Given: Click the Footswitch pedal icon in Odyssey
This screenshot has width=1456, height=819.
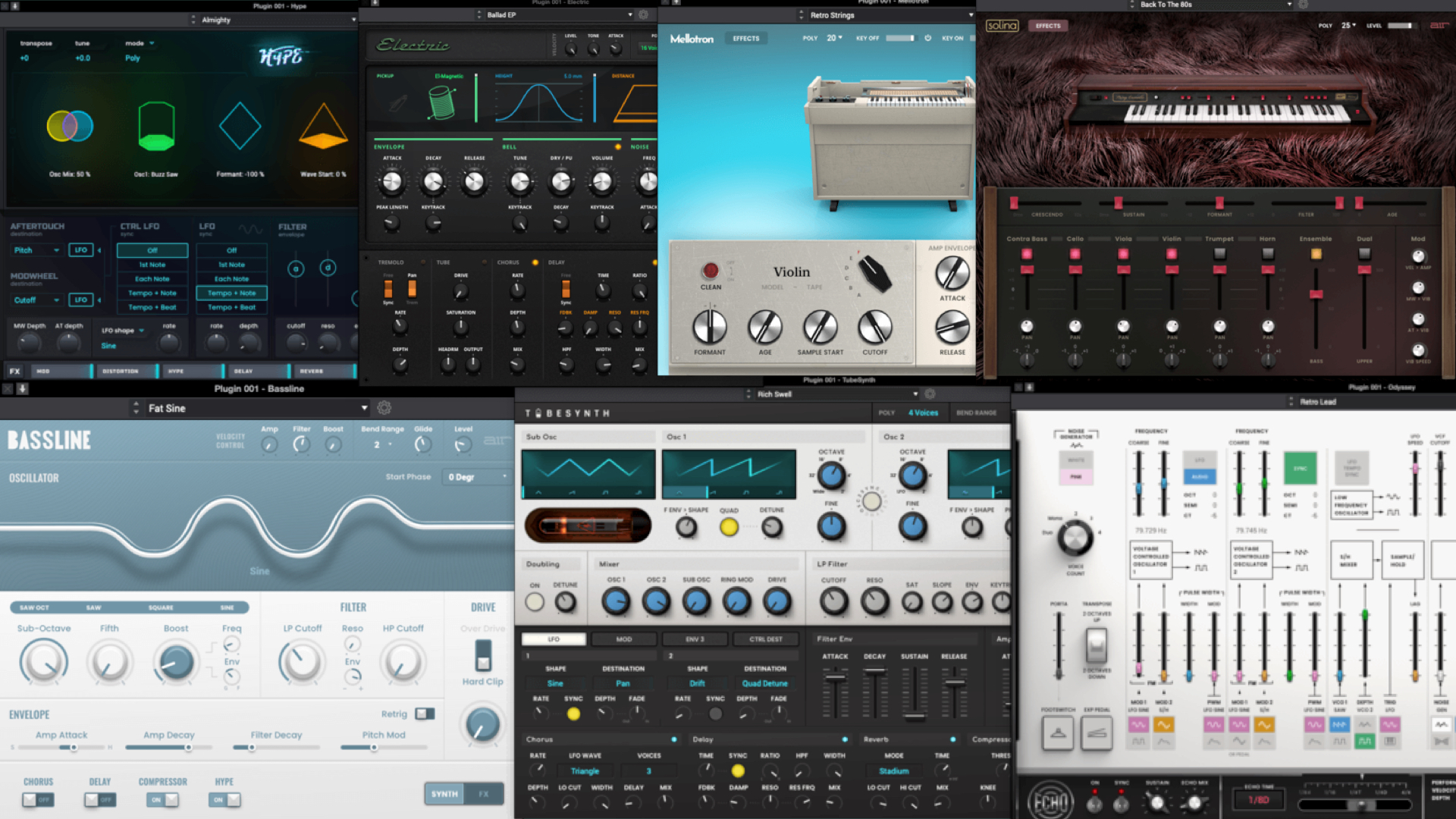Looking at the screenshot, I should click(x=1057, y=733).
